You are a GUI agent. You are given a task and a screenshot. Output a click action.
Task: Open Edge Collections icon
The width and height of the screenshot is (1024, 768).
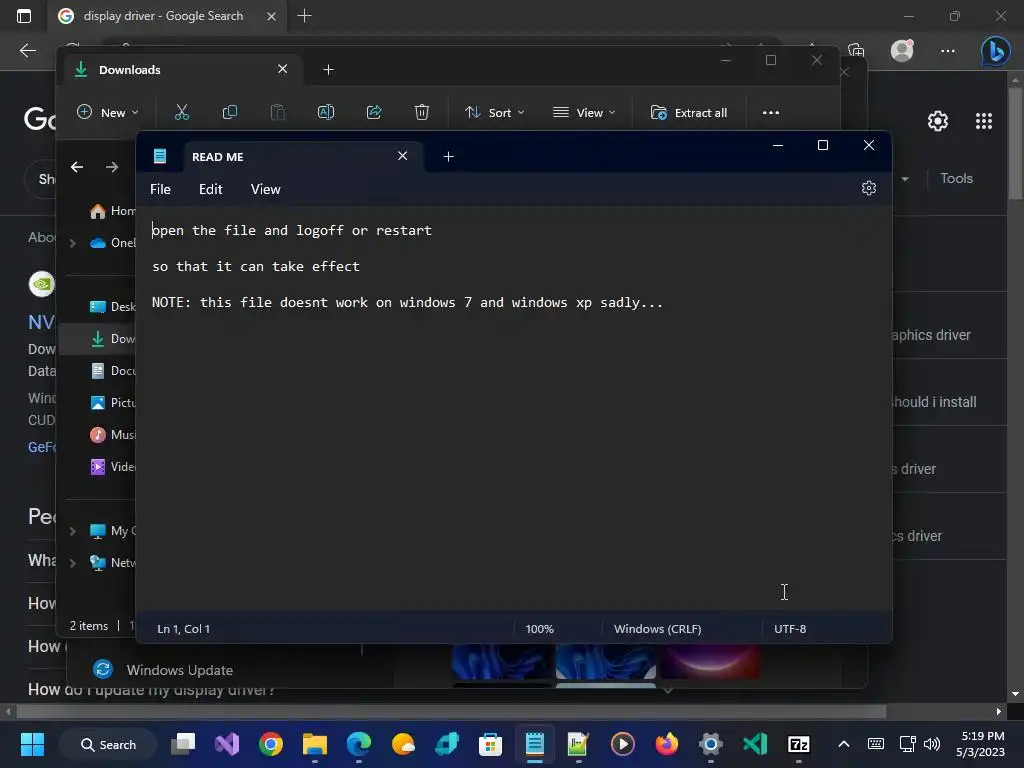pyautogui.click(x=856, y=50)
